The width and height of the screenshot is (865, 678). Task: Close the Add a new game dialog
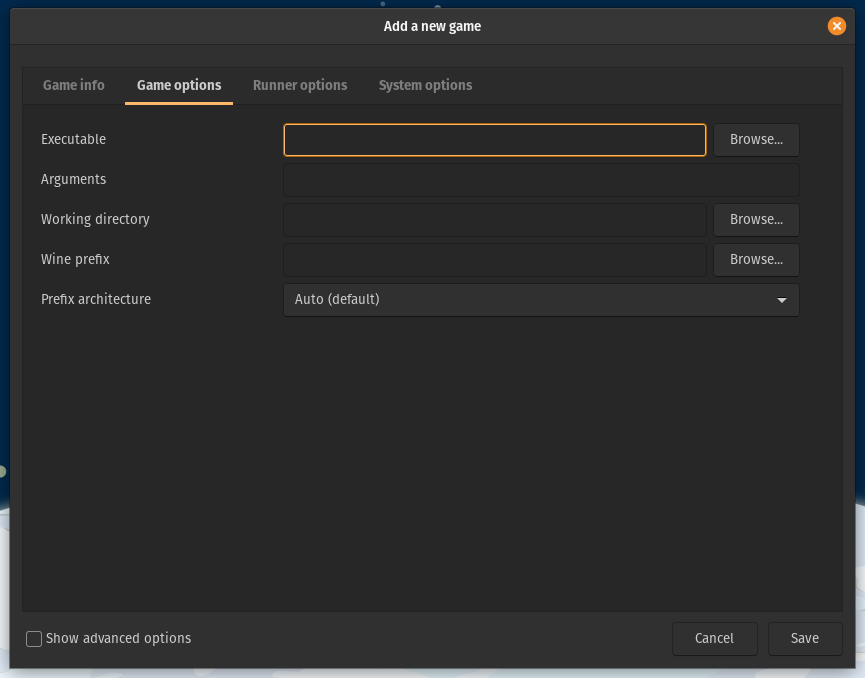pyautogui.click(x=837, y=26)
